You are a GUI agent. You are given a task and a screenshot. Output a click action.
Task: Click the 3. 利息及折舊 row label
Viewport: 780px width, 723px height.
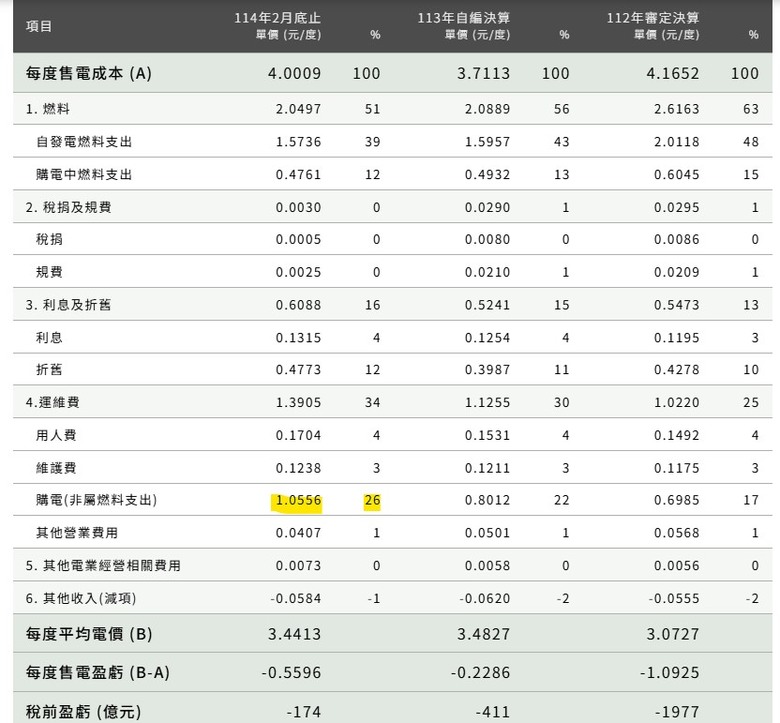[69, 305]
